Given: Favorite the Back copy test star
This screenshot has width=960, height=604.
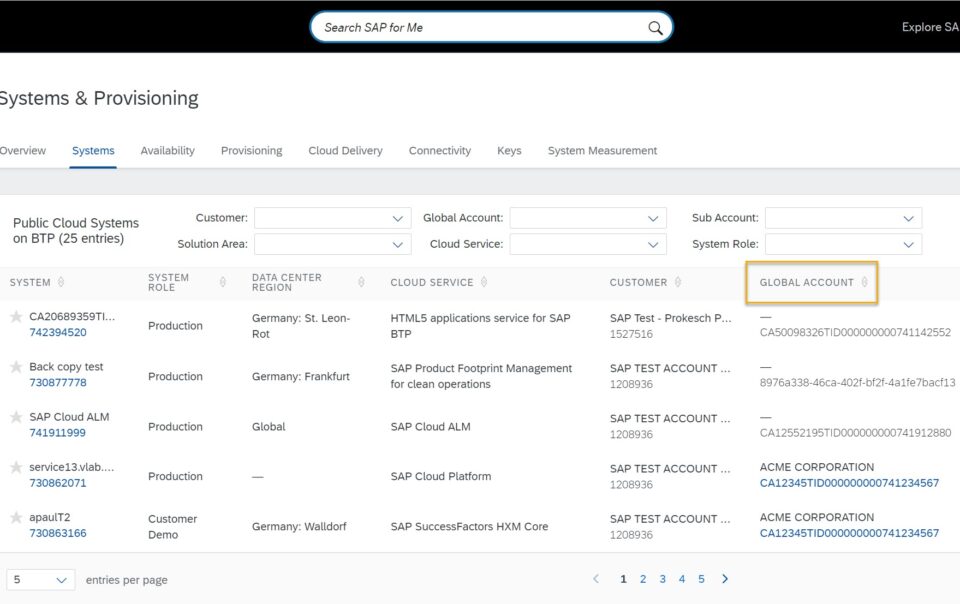Looking at the screenshot, I should click(16, 367).
